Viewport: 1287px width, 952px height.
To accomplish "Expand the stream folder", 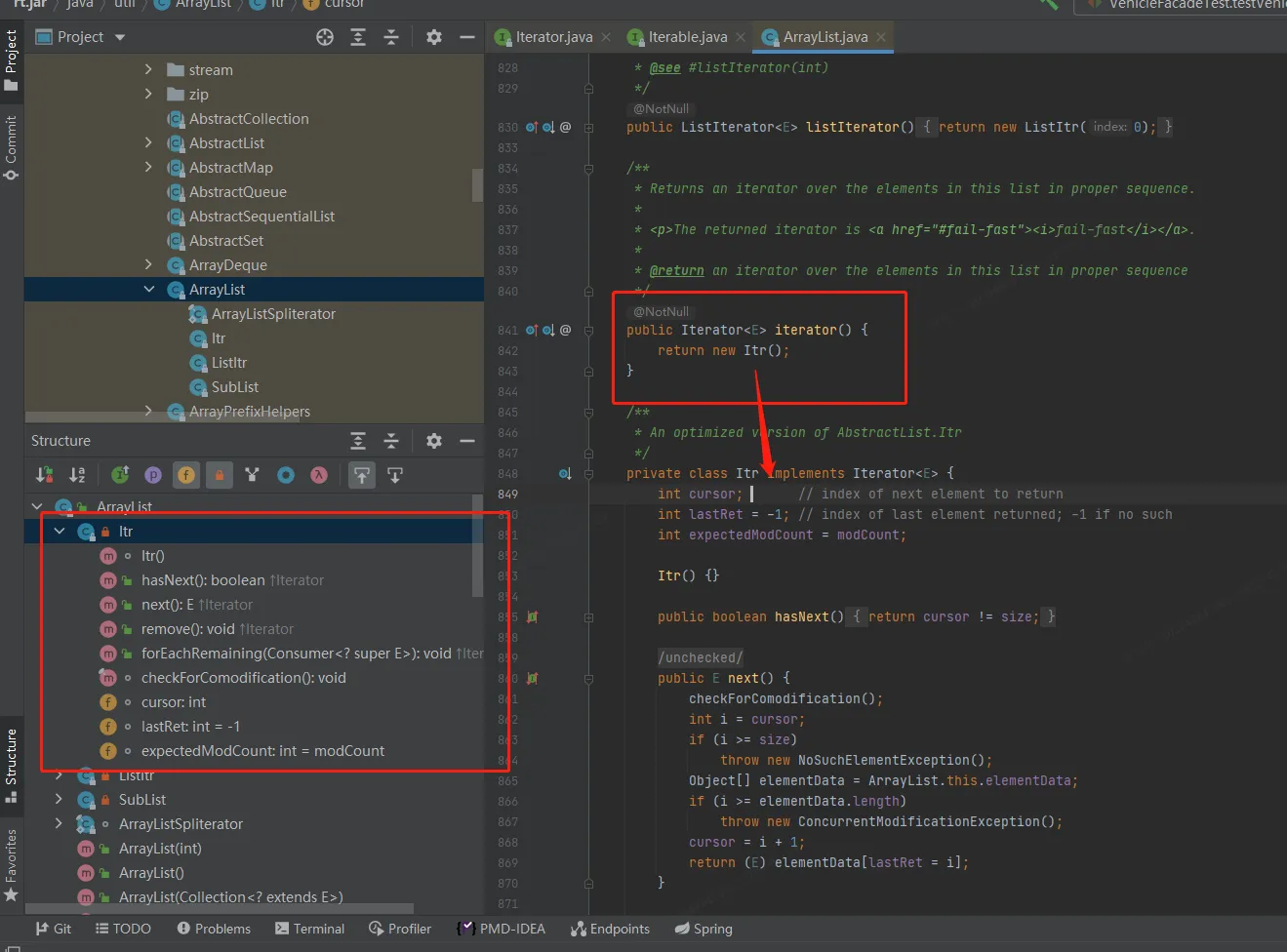I will [x=148, y=69].
